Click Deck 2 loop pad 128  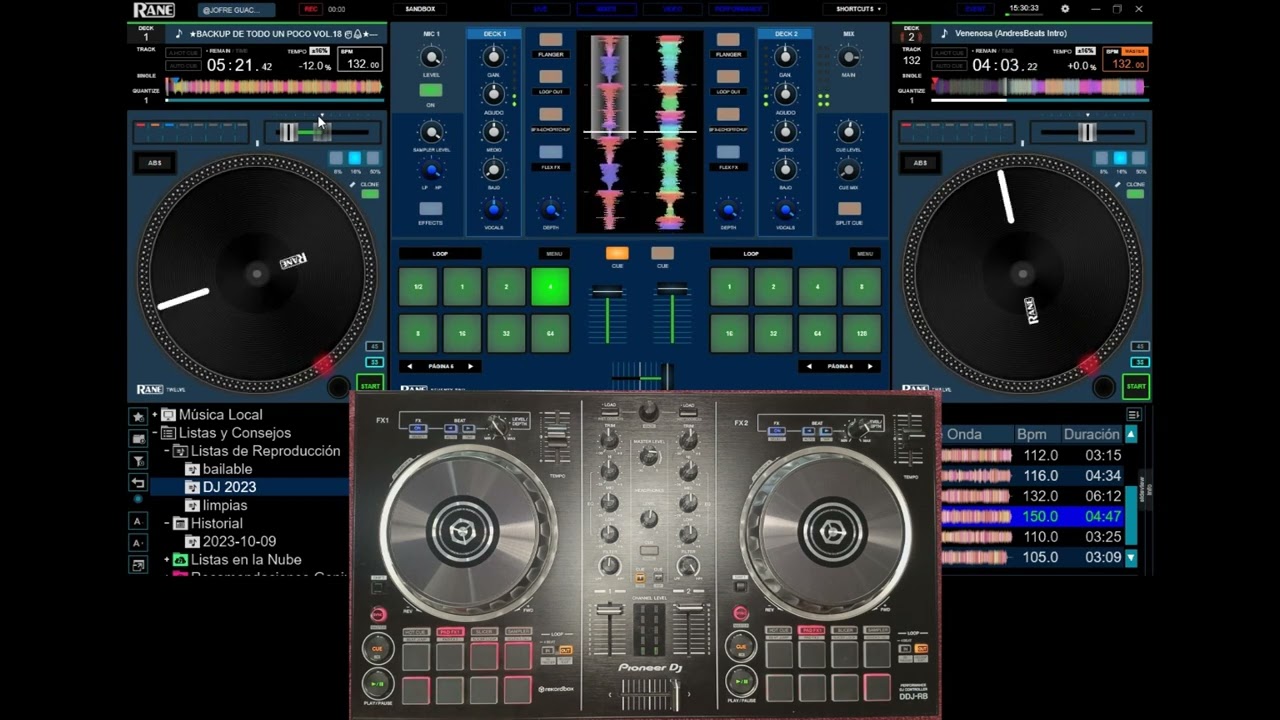(x=862, y=333)
